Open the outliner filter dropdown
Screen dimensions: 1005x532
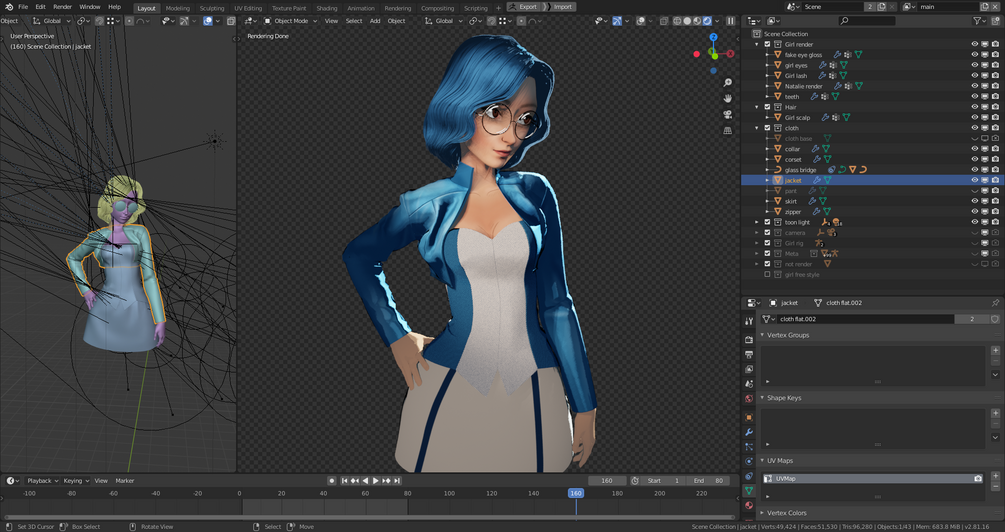pyautogui.click(x=979, y=21)
